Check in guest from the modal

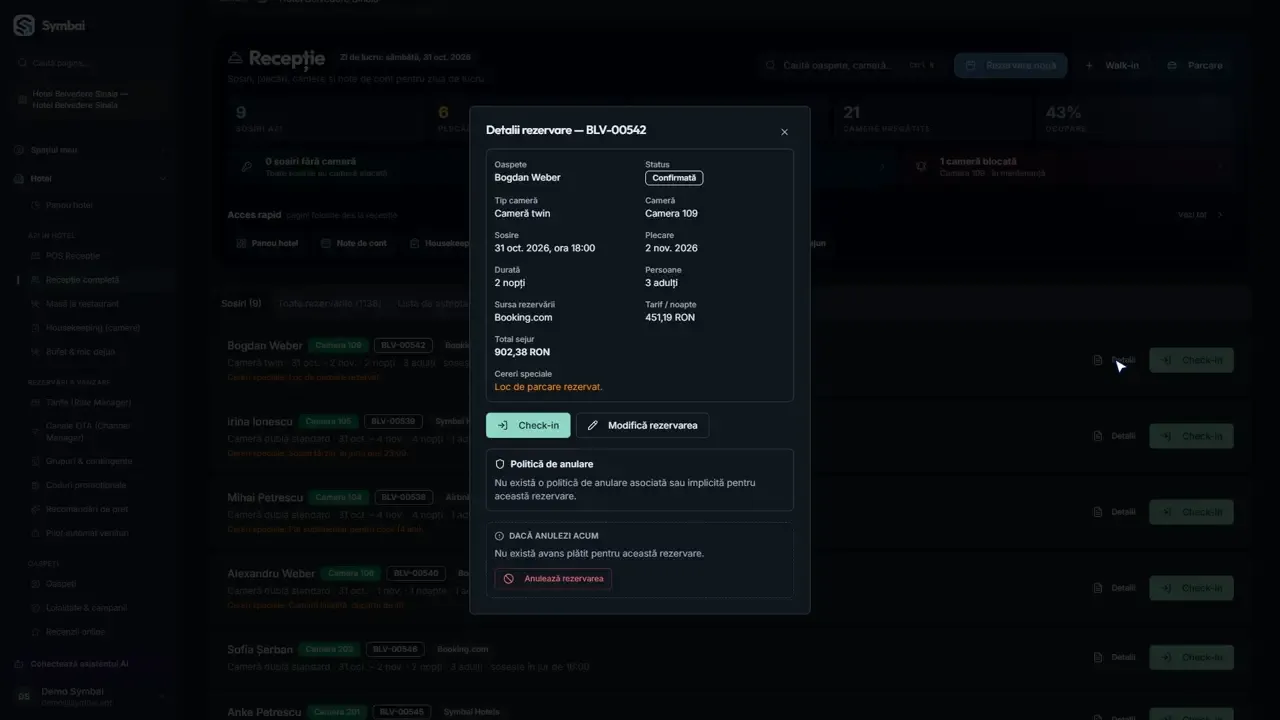528,425
